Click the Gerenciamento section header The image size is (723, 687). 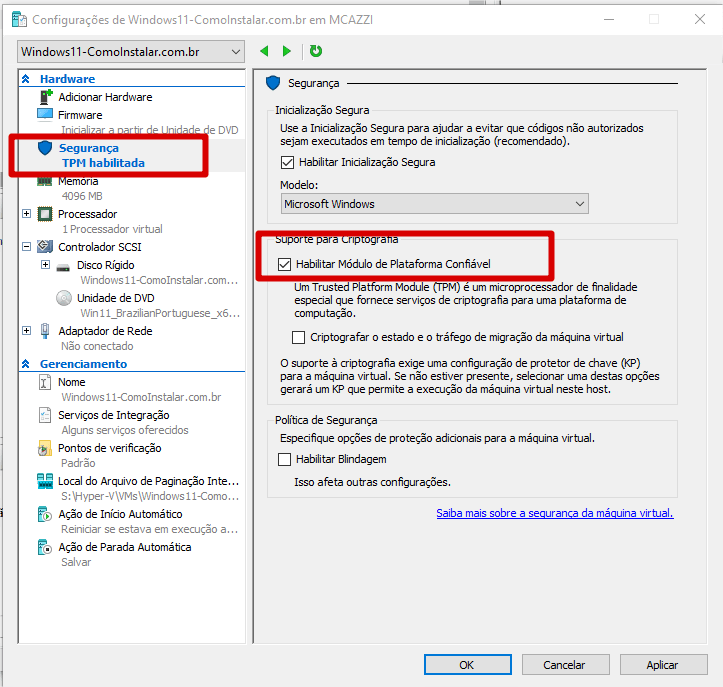(x=83, y=364)
